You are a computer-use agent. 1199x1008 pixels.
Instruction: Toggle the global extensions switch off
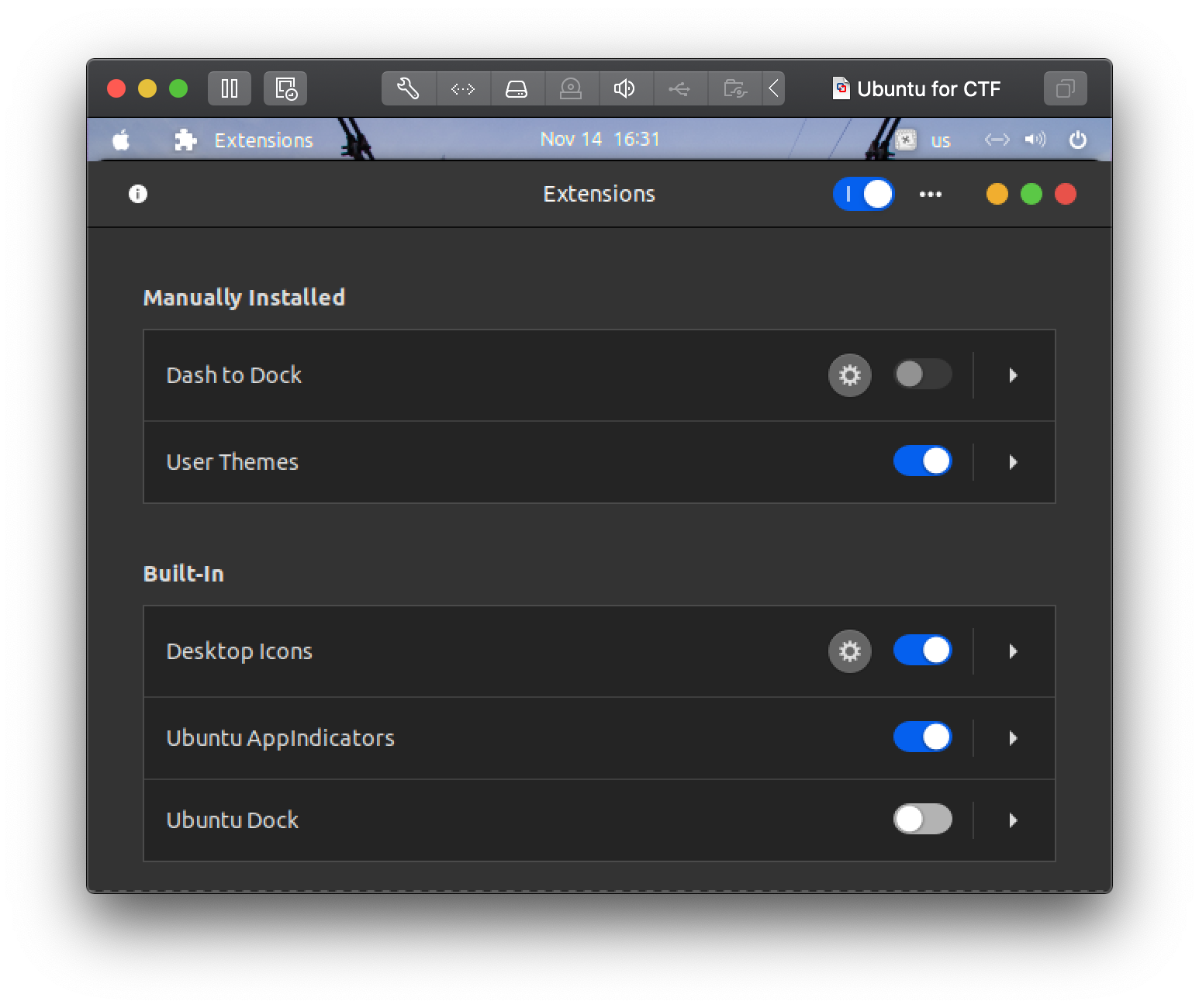tap(863, 194)
